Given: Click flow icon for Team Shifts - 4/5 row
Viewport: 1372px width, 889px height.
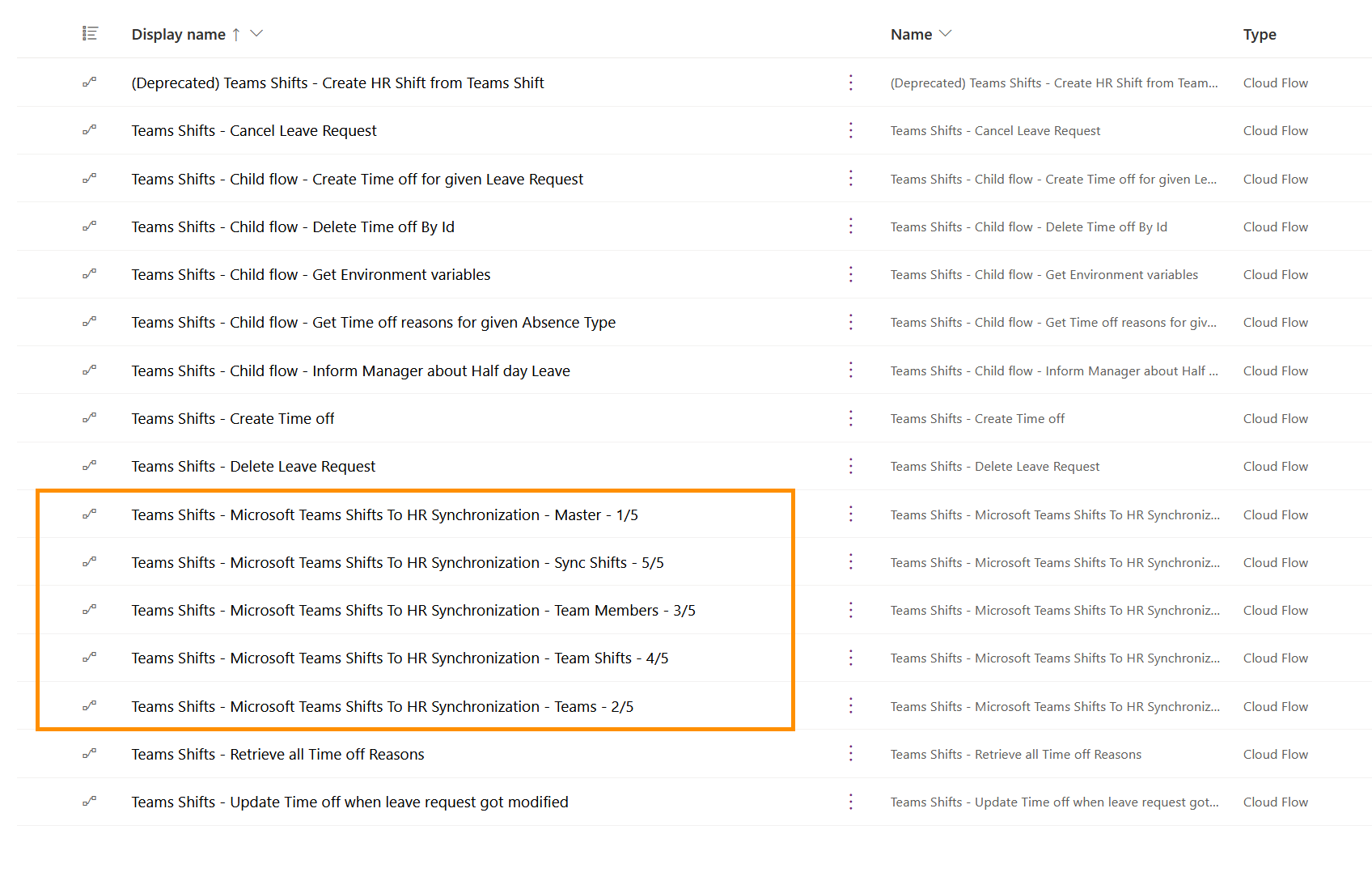Looking at the screenshot, I should (89, 657).
